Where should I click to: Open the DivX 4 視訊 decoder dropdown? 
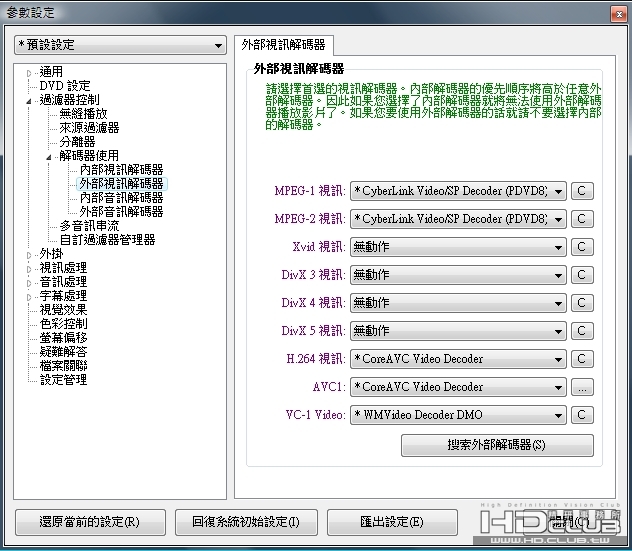pyautogui.click(x=458, y=303)
